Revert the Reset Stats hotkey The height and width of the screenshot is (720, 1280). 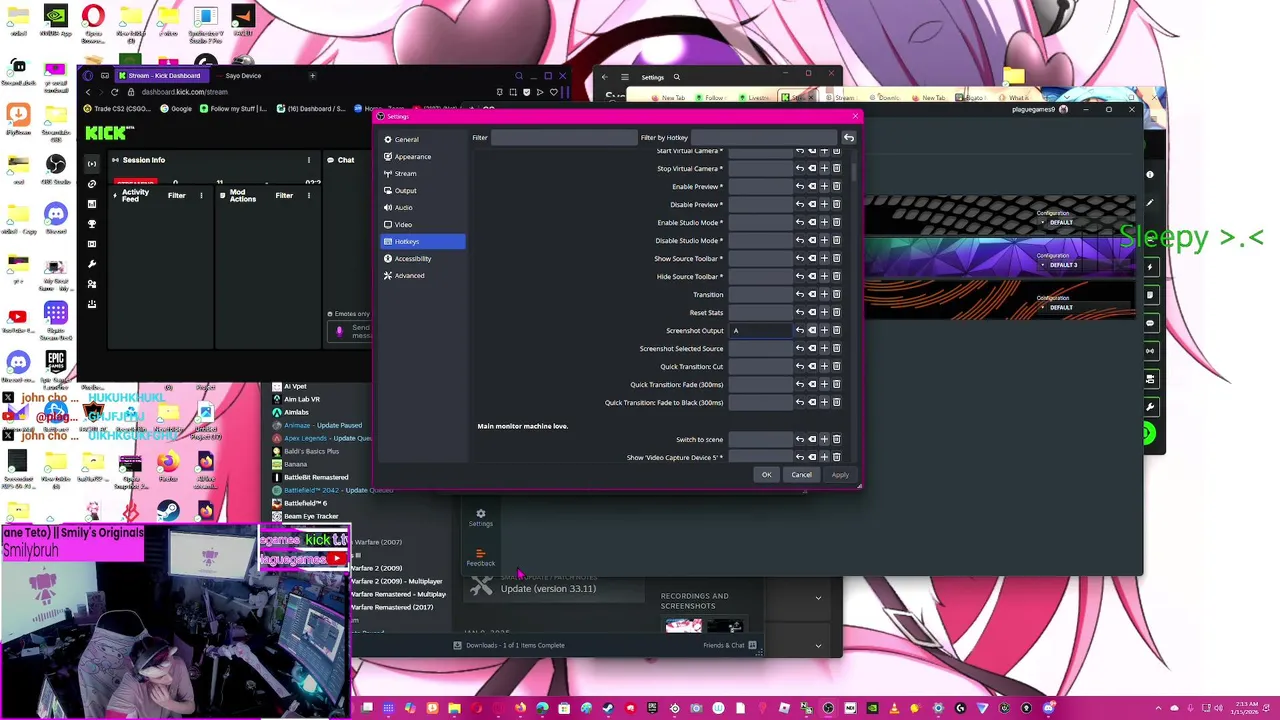pyautogui.click(x=800, y=312)
